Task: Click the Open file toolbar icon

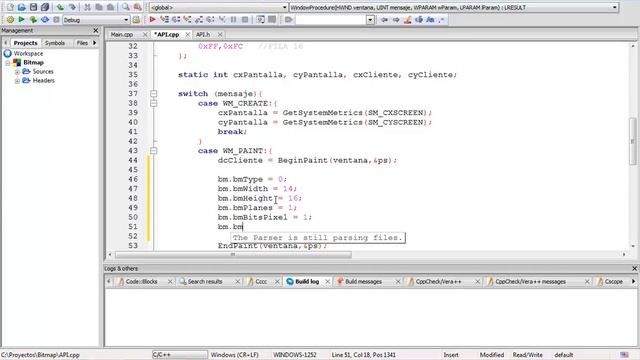Action: coord(22,7)
